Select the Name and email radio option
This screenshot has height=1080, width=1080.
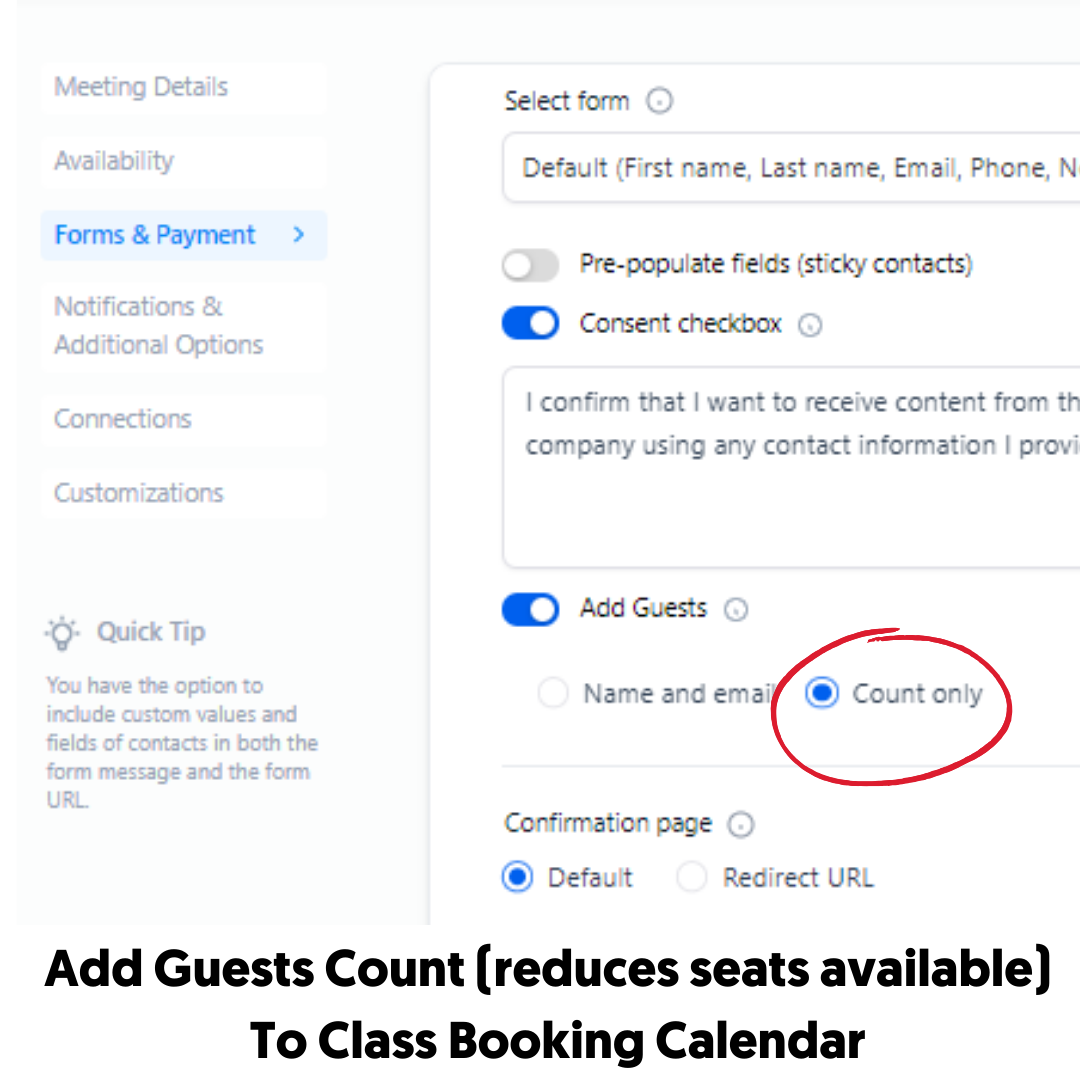553,693
